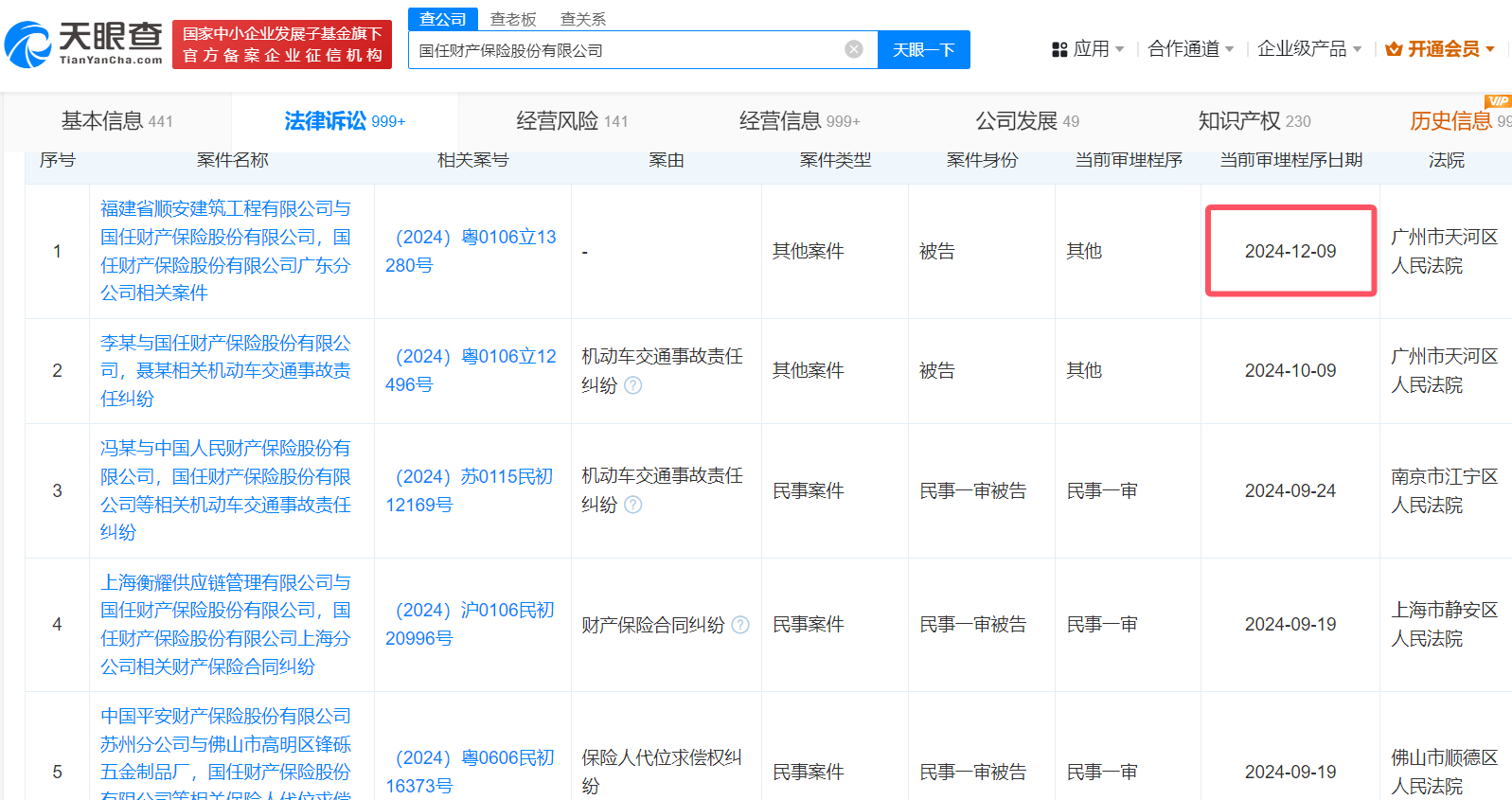The height and width of the screenshot is (800, 1512).
Task: Open the 知识产权 tab
Action: click(x=1254, y=121)
